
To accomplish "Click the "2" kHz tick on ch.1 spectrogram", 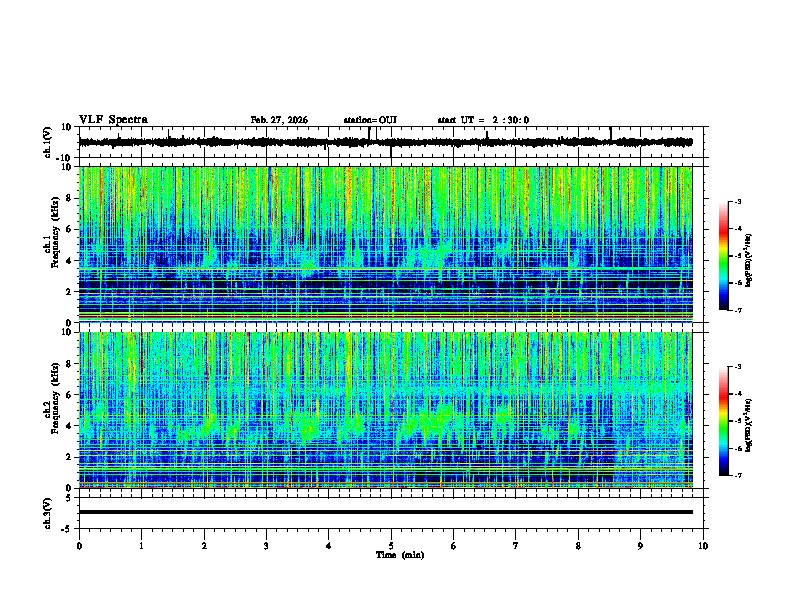I will [69, 291].
